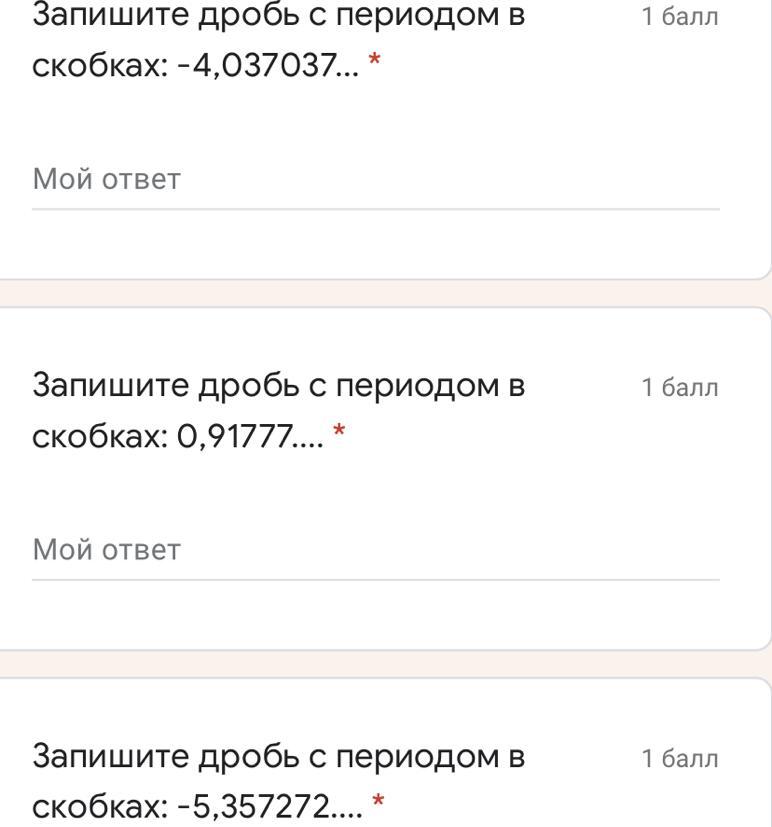Click the number -5,357272…. in third question
This screenshot has height=827, width=772.
coord(269,808)
